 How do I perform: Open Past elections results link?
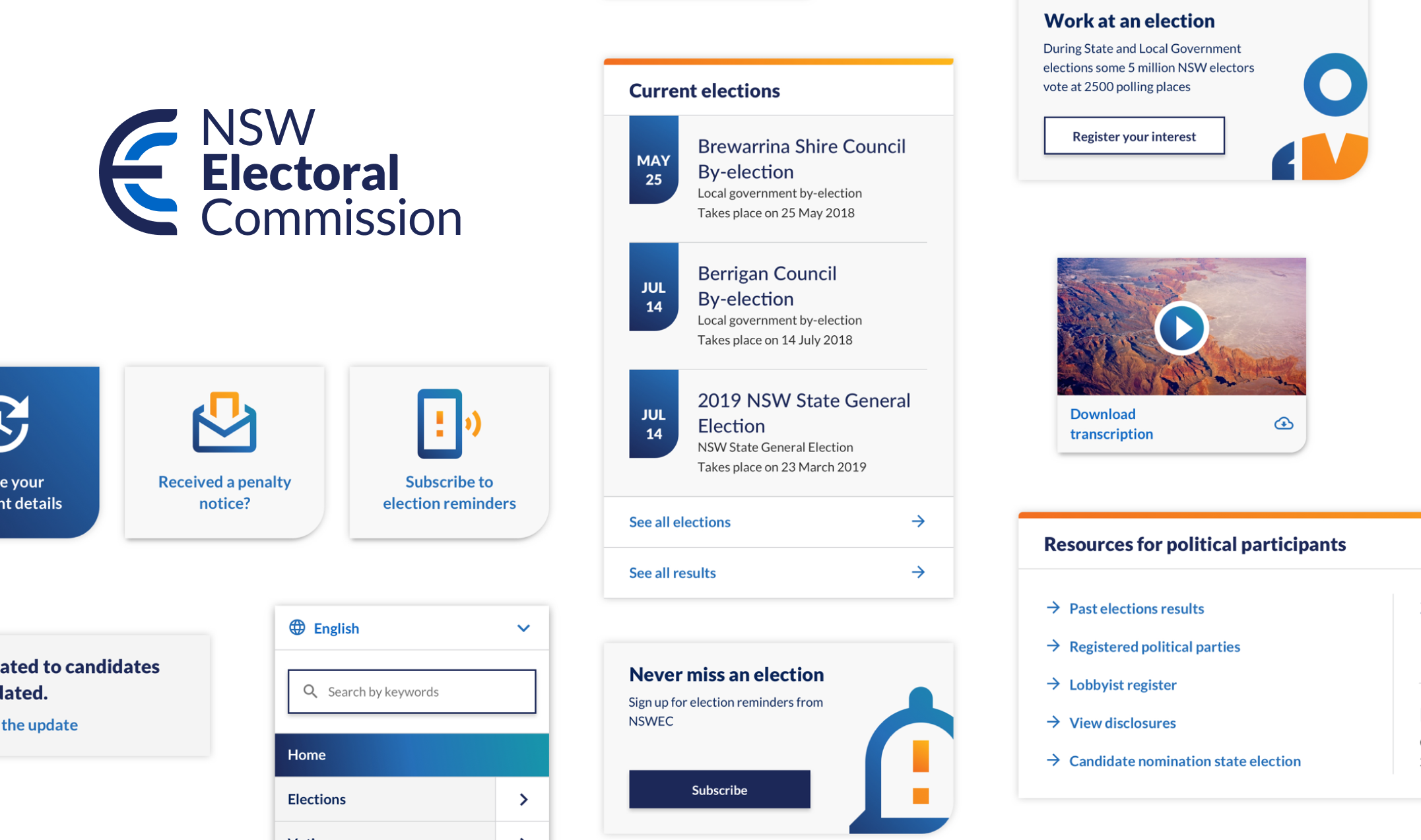click(1137, 608)
